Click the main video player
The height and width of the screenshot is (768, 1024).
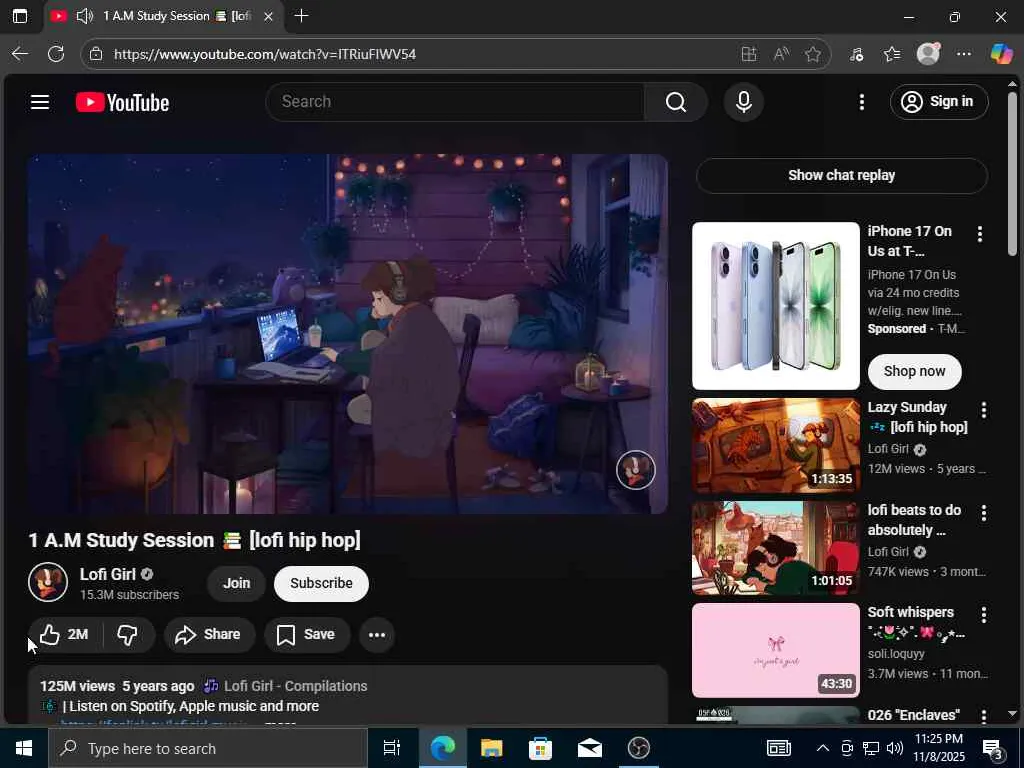tap(347, 334)
